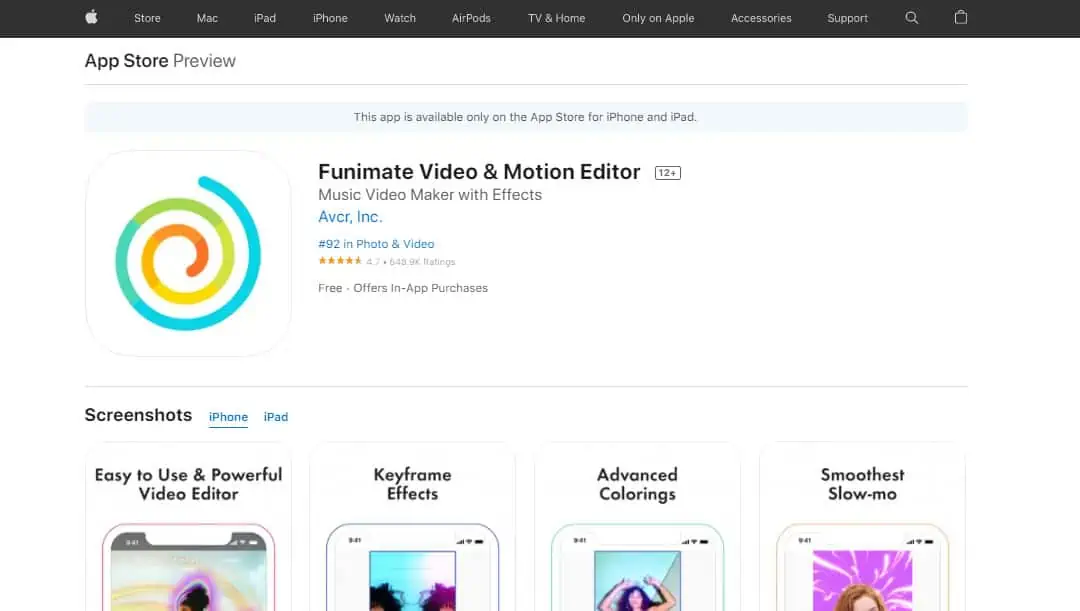1080x611 pixels.
Task: Open the Store menu
Action: [147, 19]
